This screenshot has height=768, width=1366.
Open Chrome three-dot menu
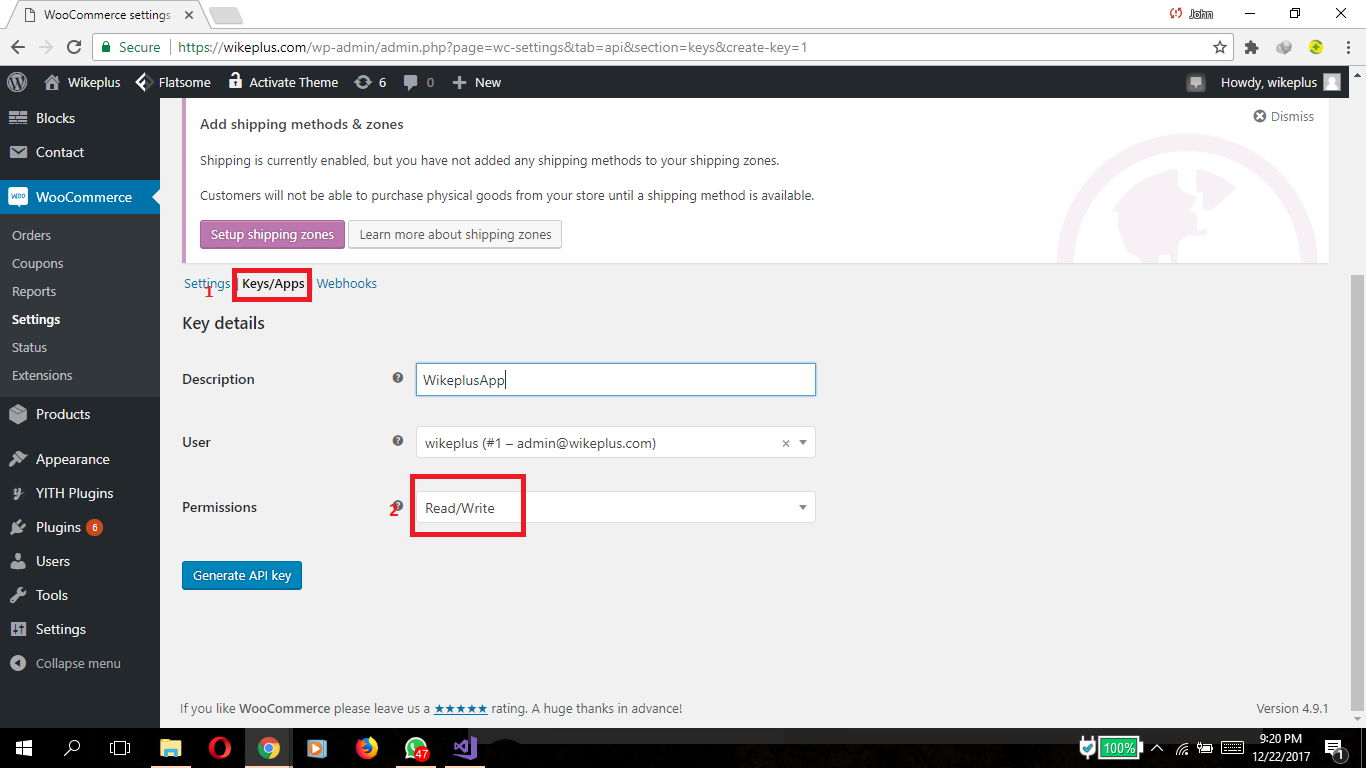tap(1347, 47)
